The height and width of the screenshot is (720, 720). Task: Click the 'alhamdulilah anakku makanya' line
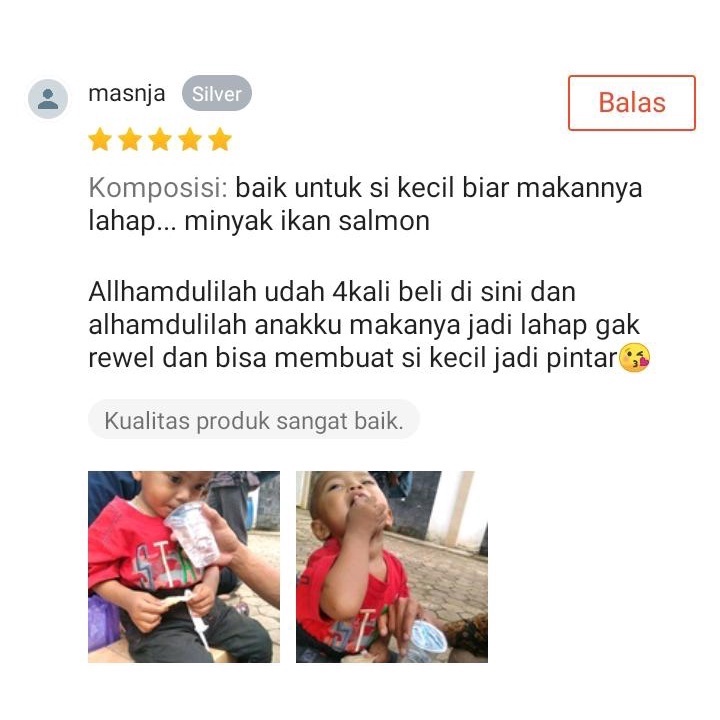tap(364, 325)
